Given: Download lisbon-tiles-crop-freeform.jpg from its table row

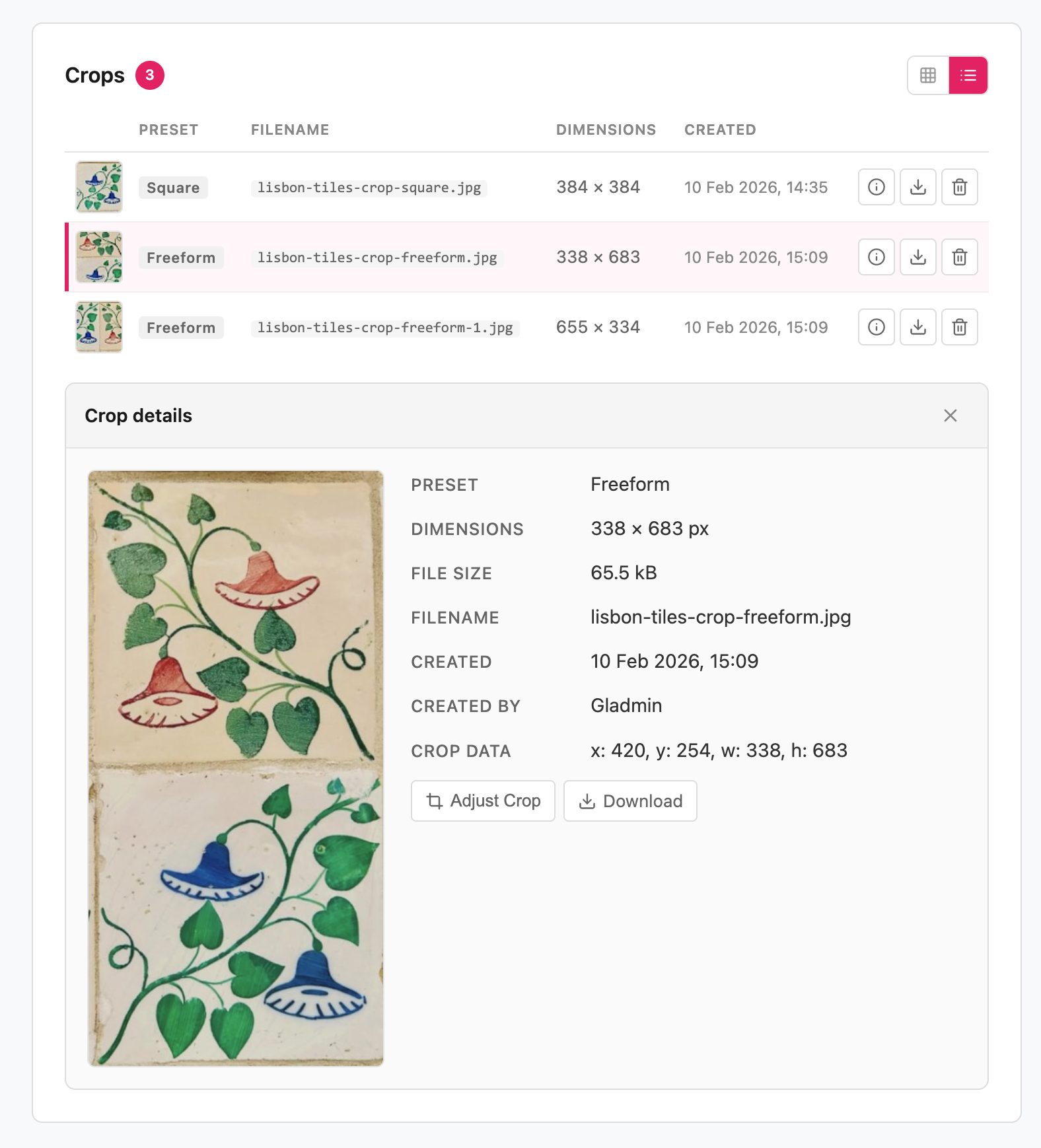Looking at the screenshot, I should [x=917, y=257].
